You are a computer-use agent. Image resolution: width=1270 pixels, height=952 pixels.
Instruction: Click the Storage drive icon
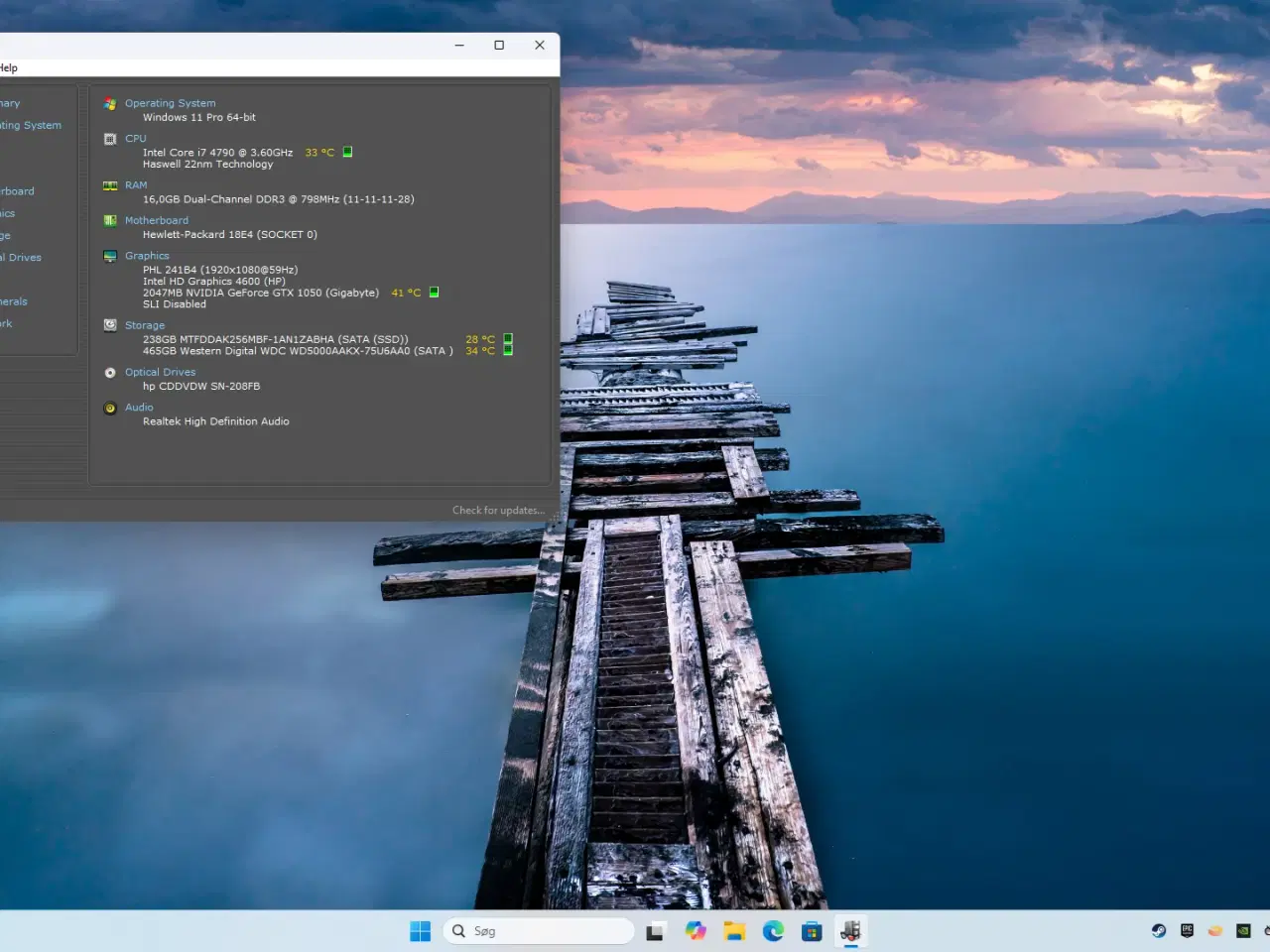tap(110, 325)
